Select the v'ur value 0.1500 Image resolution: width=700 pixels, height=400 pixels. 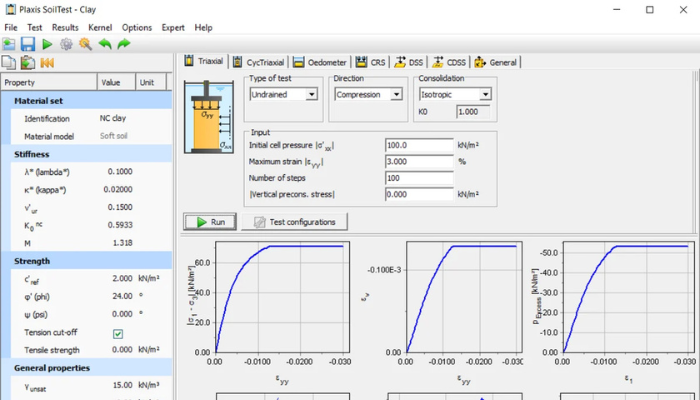click(x=120, y=207)
